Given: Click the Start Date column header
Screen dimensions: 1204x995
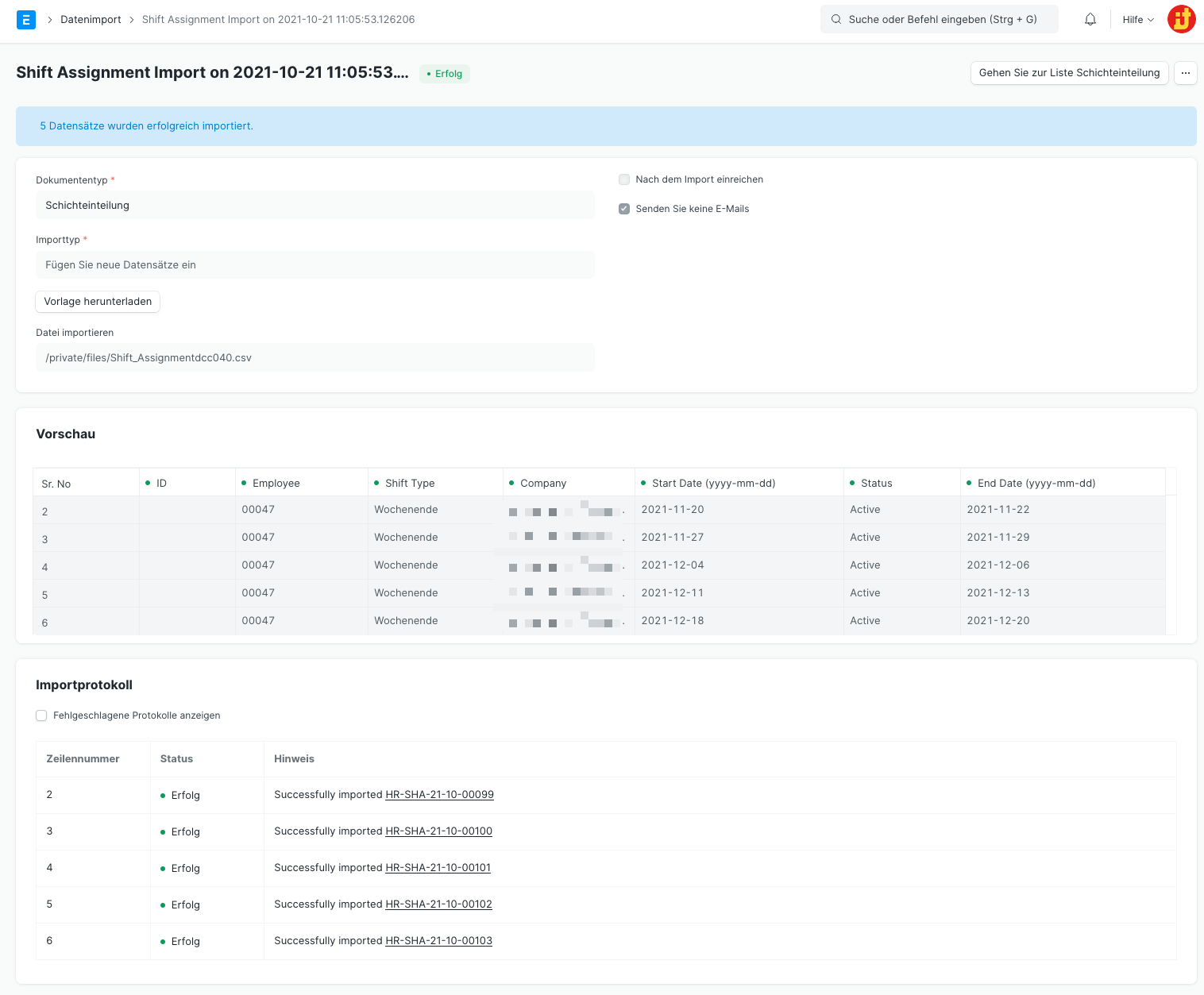Looking at the screenshot, I should [x=739, y=483].
